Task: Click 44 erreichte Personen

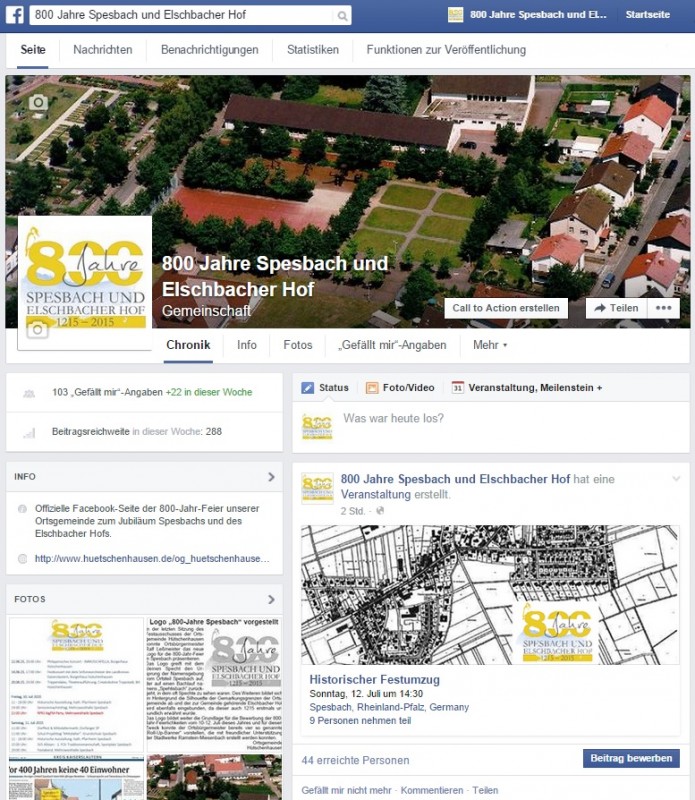Action: pyautogui.click(x=355, y=760)
